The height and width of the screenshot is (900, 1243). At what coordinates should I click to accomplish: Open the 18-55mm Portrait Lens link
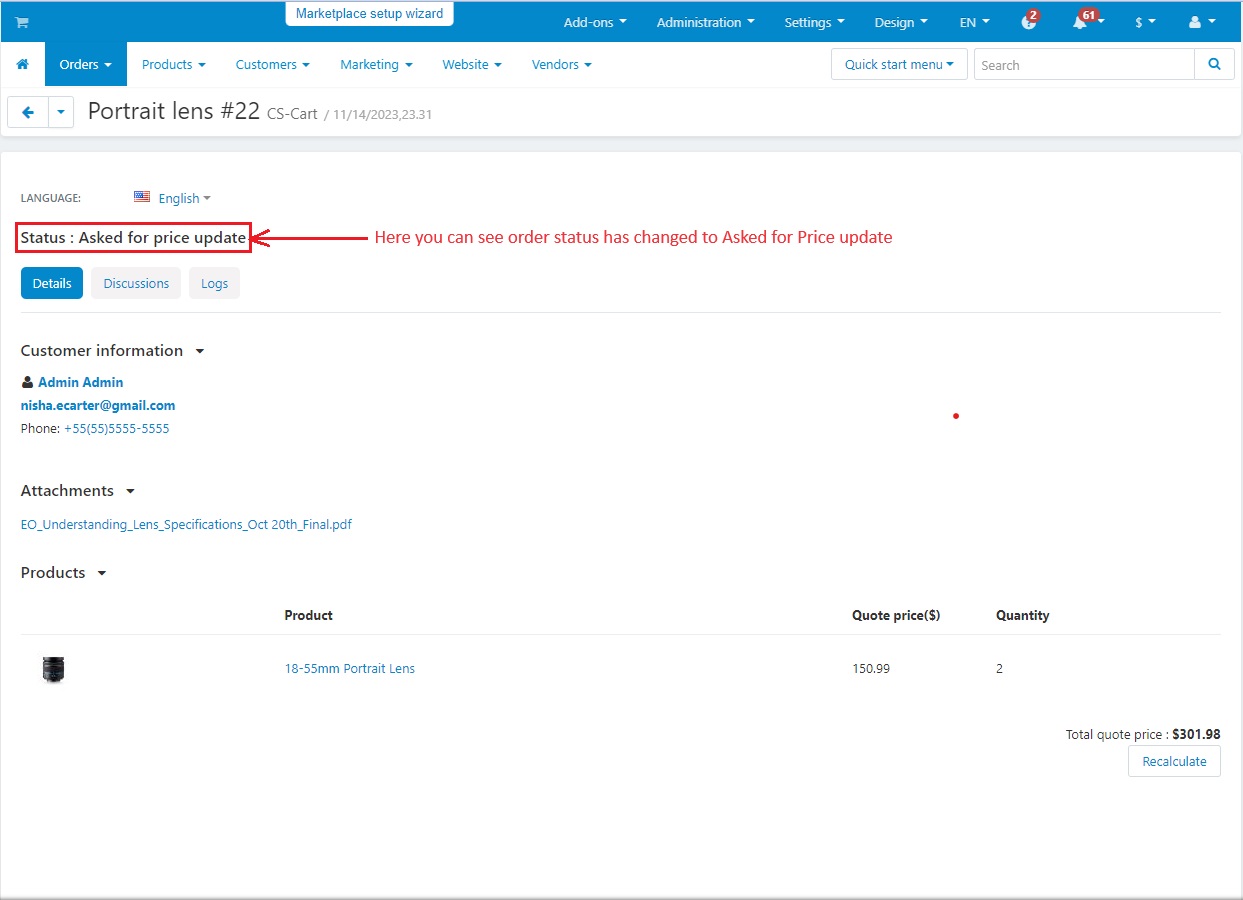coord(350,669)
